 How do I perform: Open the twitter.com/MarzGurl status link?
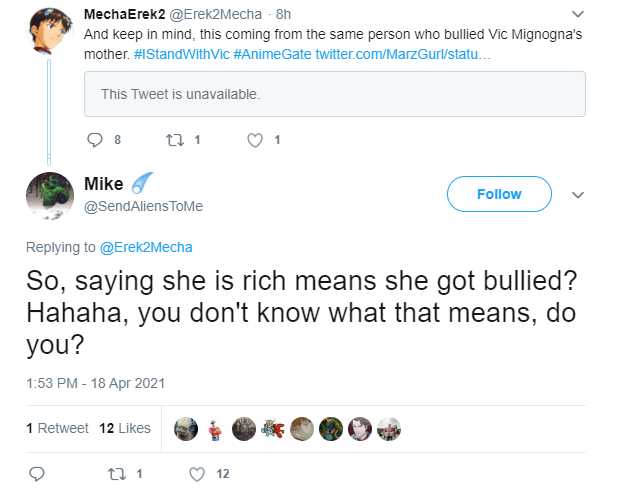click(x=403, y=54)
